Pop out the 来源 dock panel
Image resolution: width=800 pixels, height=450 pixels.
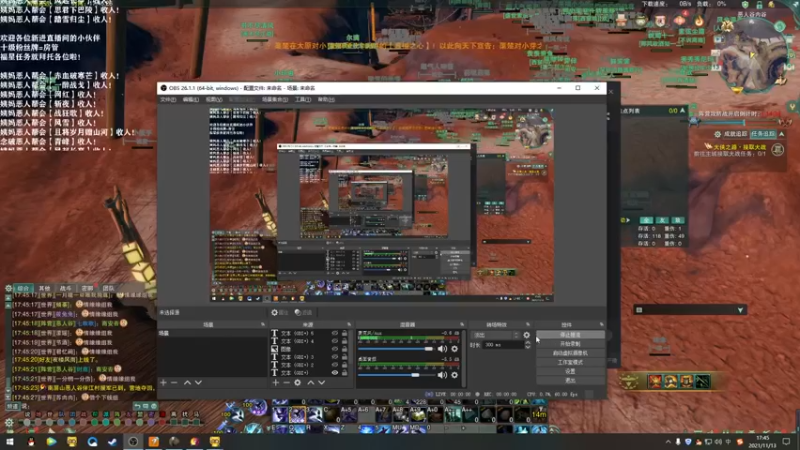point(349,324)
